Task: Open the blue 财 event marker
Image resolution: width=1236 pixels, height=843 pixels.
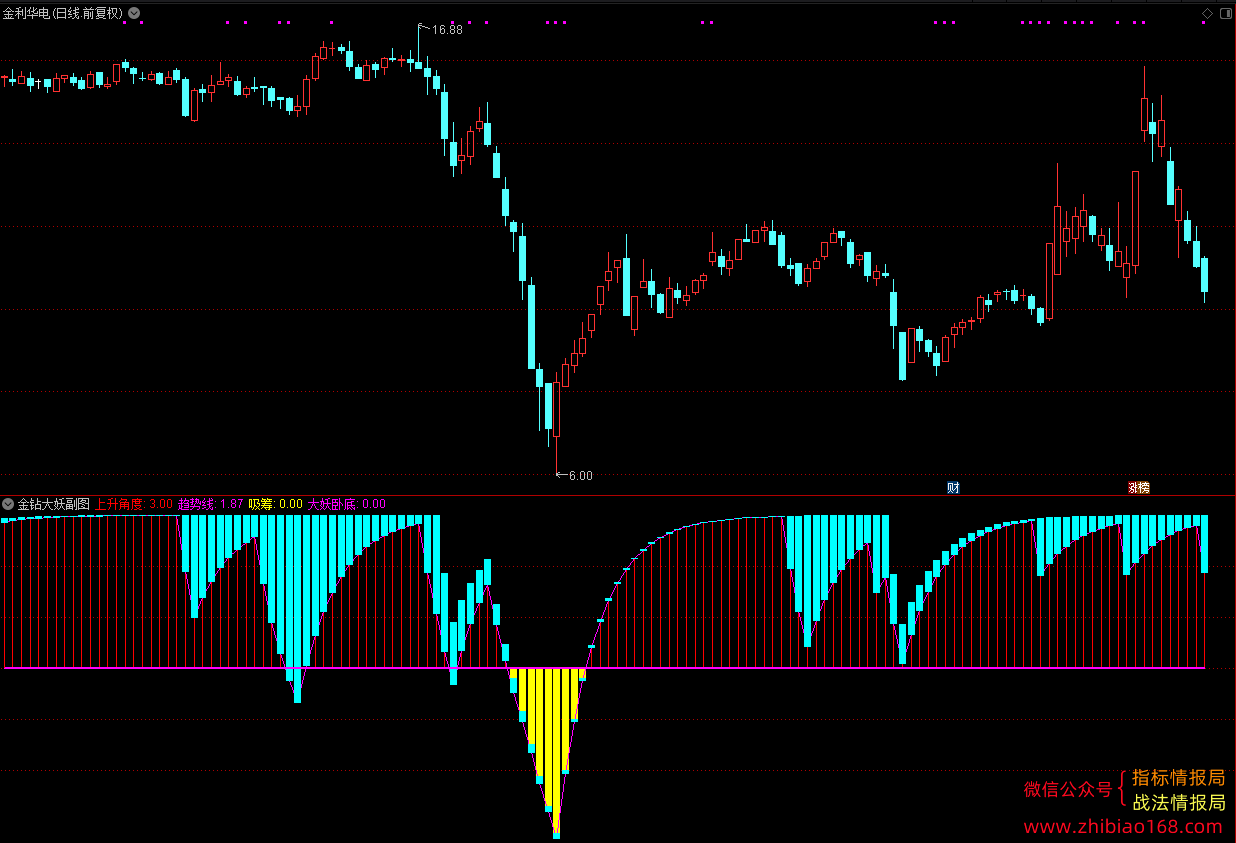Action: coord(953,488)
